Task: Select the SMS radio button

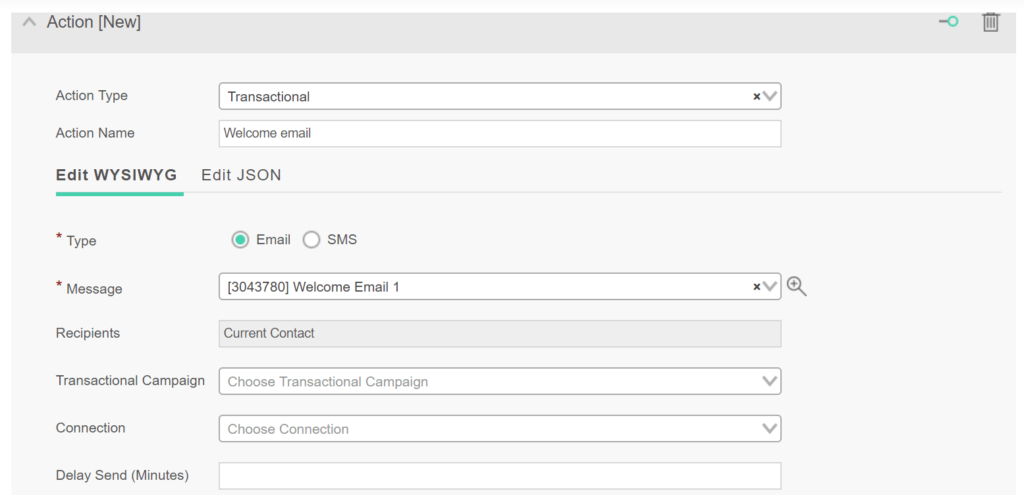Action: click(312, 240)
